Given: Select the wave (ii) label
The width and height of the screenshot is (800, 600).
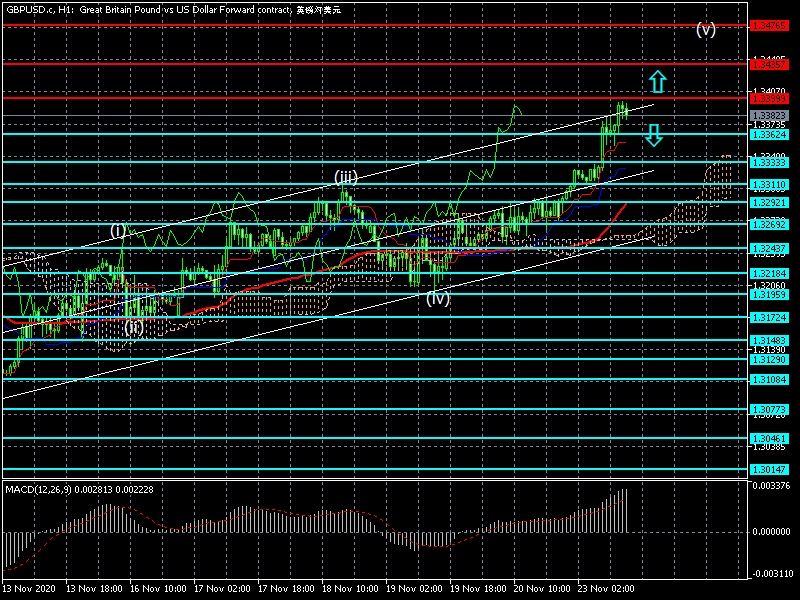Looking at the screenshot, I should coord(133,327).
